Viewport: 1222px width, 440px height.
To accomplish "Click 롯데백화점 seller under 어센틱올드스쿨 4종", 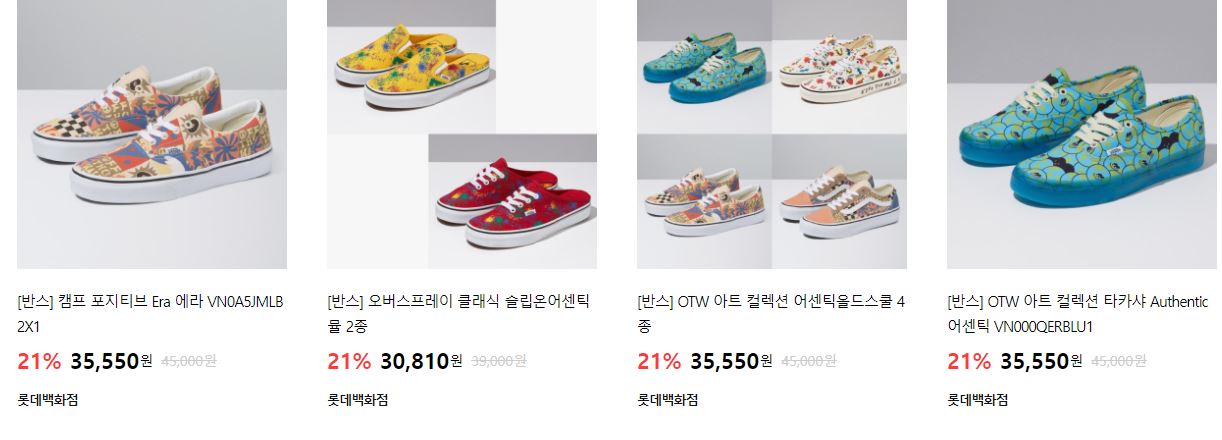I will point(668,400).
